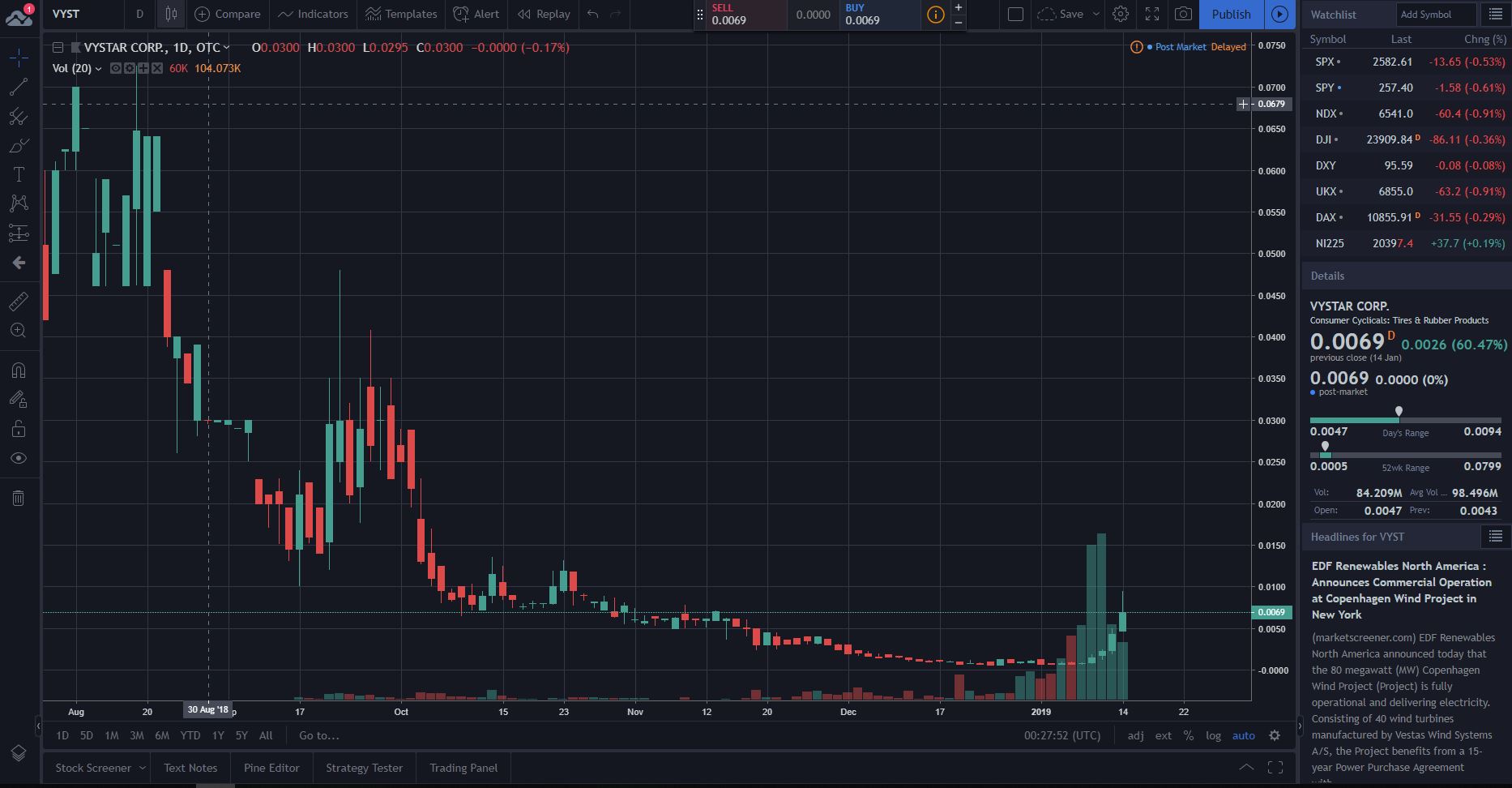Open the object tree layers icon
The width and height of the screenshot is (1512, 788).
(19, 753)
